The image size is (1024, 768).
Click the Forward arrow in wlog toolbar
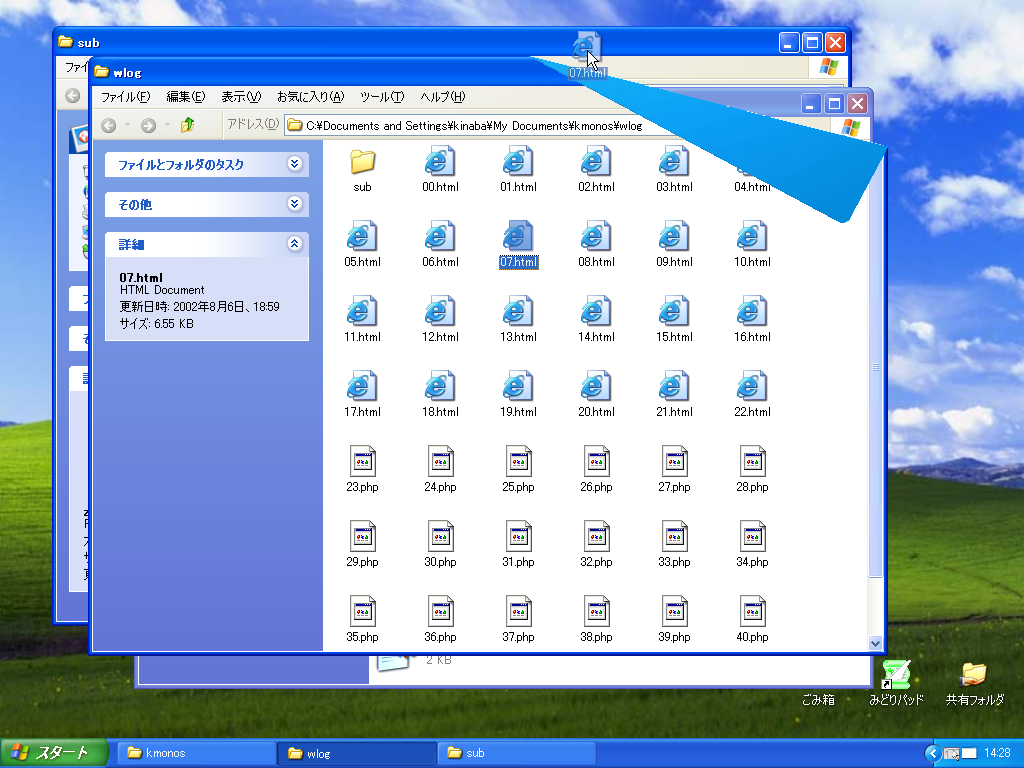click(149, 125)
